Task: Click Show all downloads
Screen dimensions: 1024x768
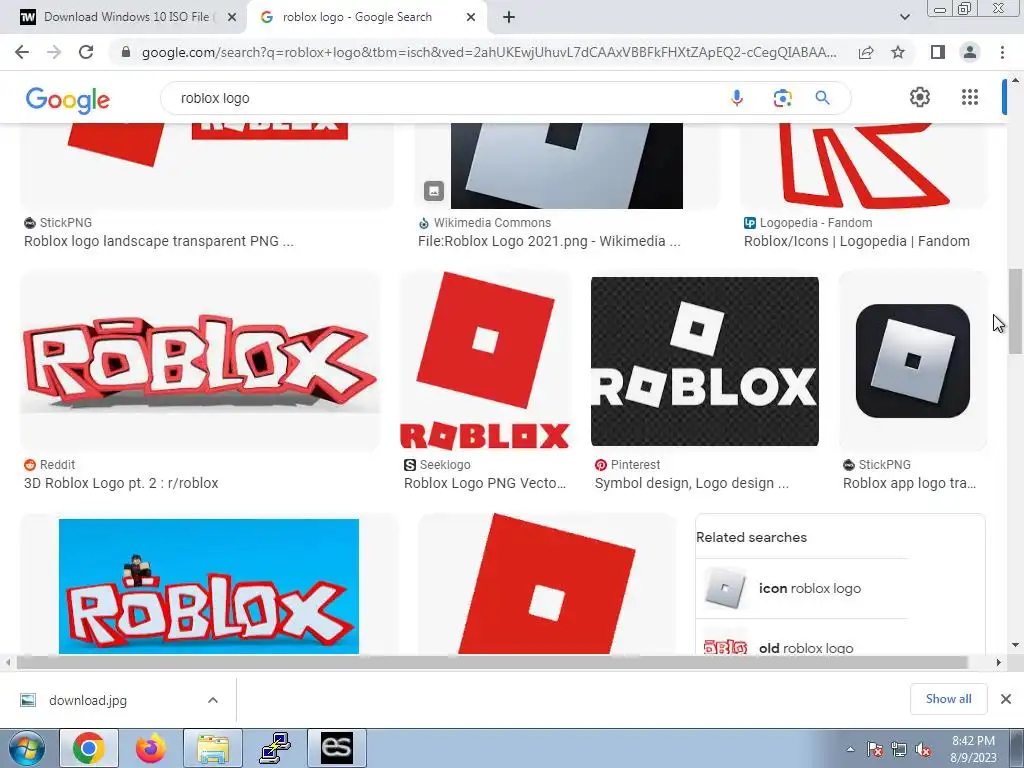Action: click(x=948, y=699)
